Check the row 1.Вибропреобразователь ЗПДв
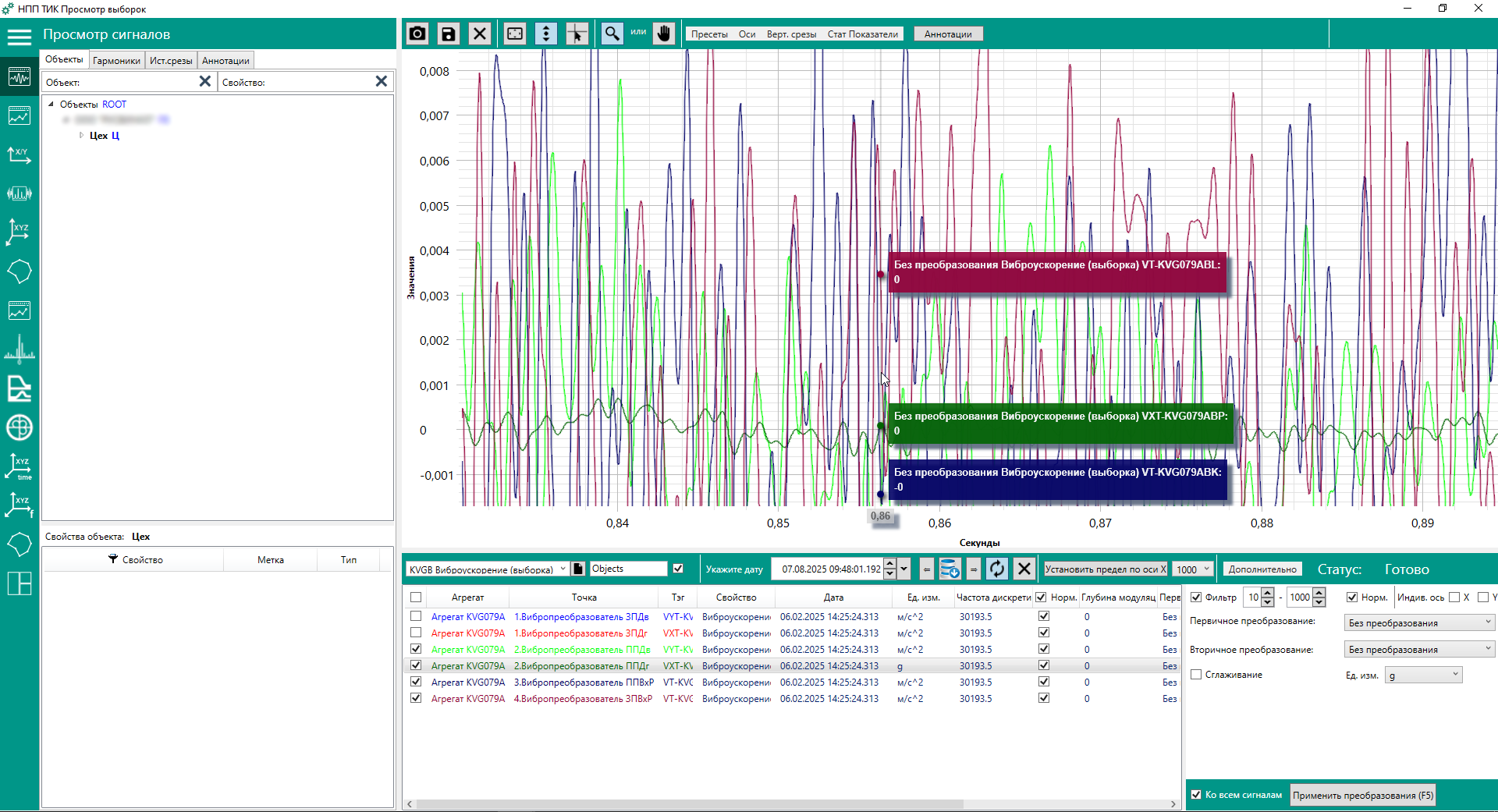 [x=416, y=616]
